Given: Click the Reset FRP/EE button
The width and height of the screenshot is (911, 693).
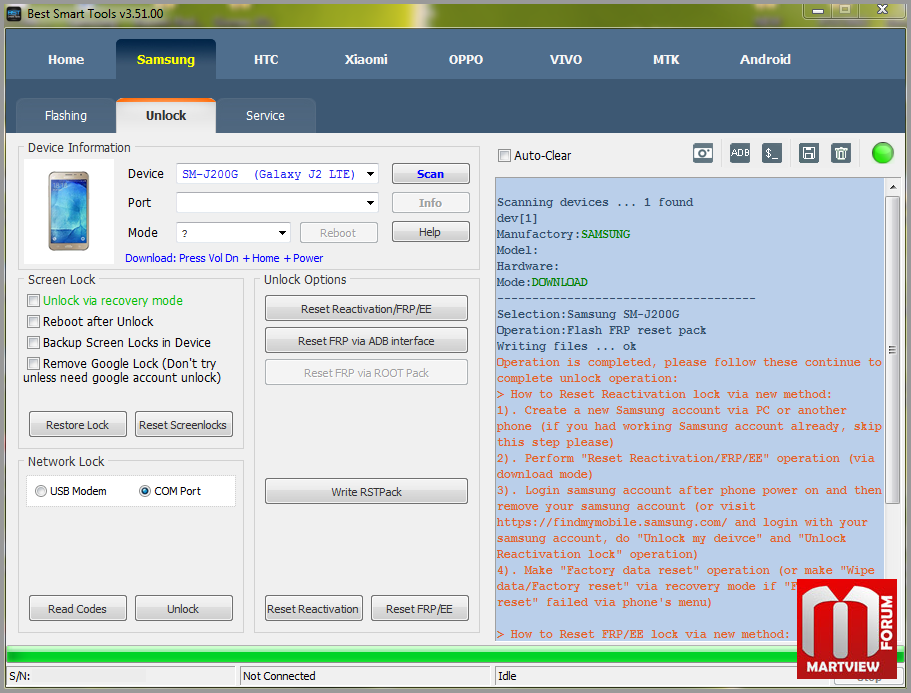Looking at the screenshot, I should point(419,608).
